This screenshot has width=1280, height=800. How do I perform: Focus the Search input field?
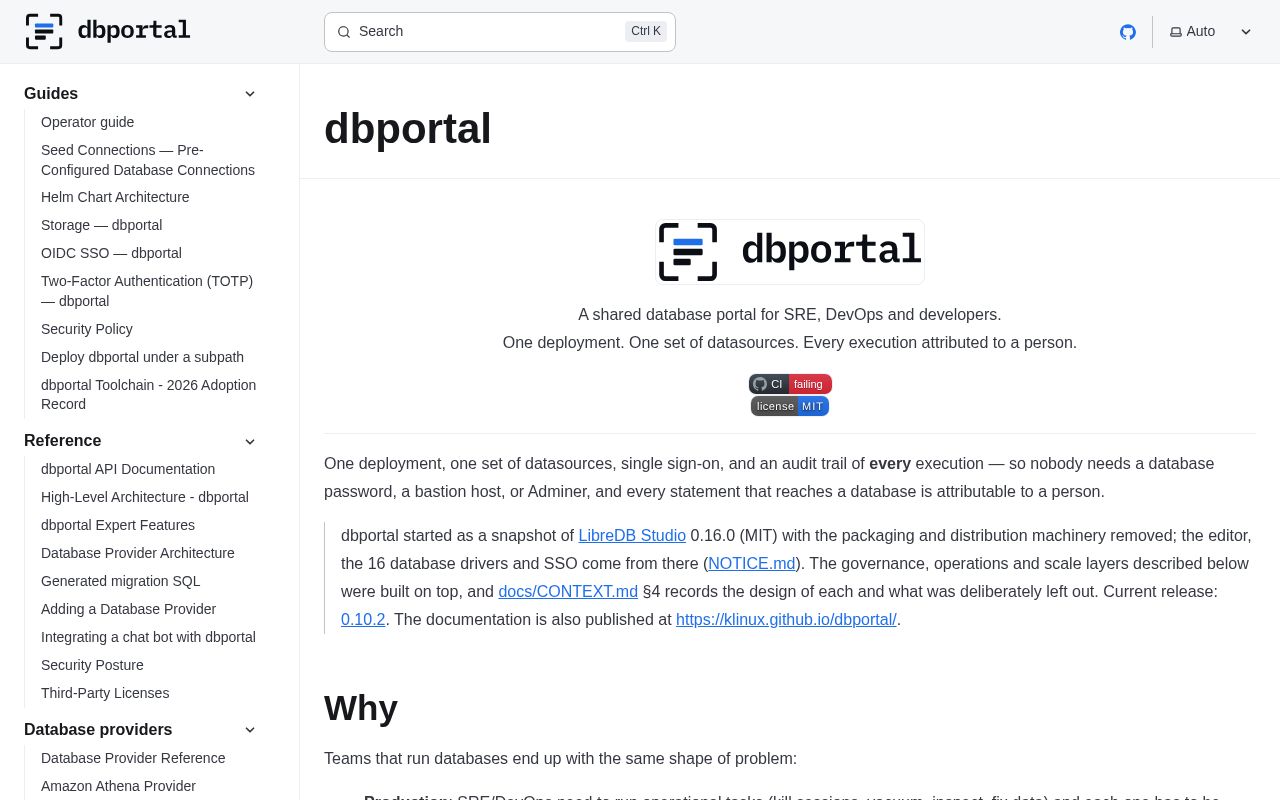click(x=500, y=32)
